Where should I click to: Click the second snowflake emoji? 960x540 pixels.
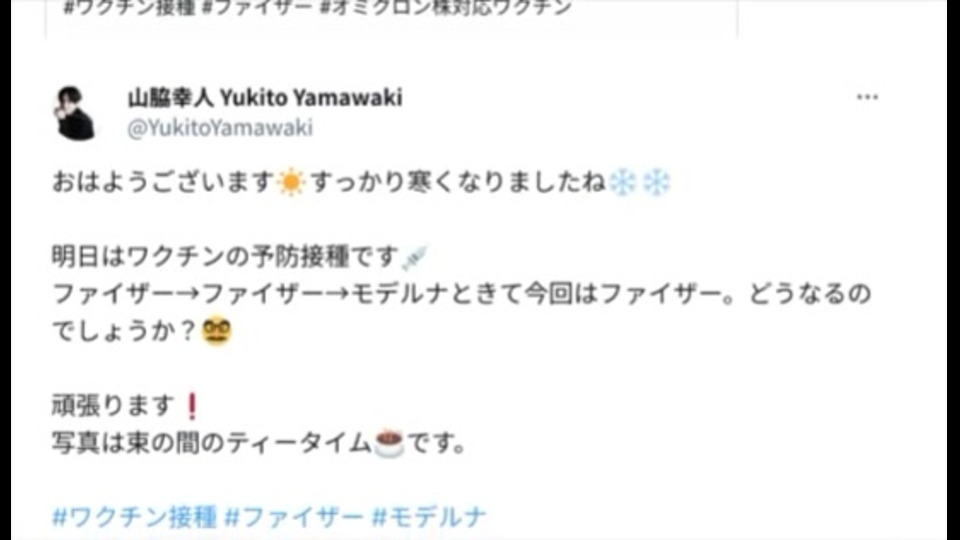pos(656,182)
